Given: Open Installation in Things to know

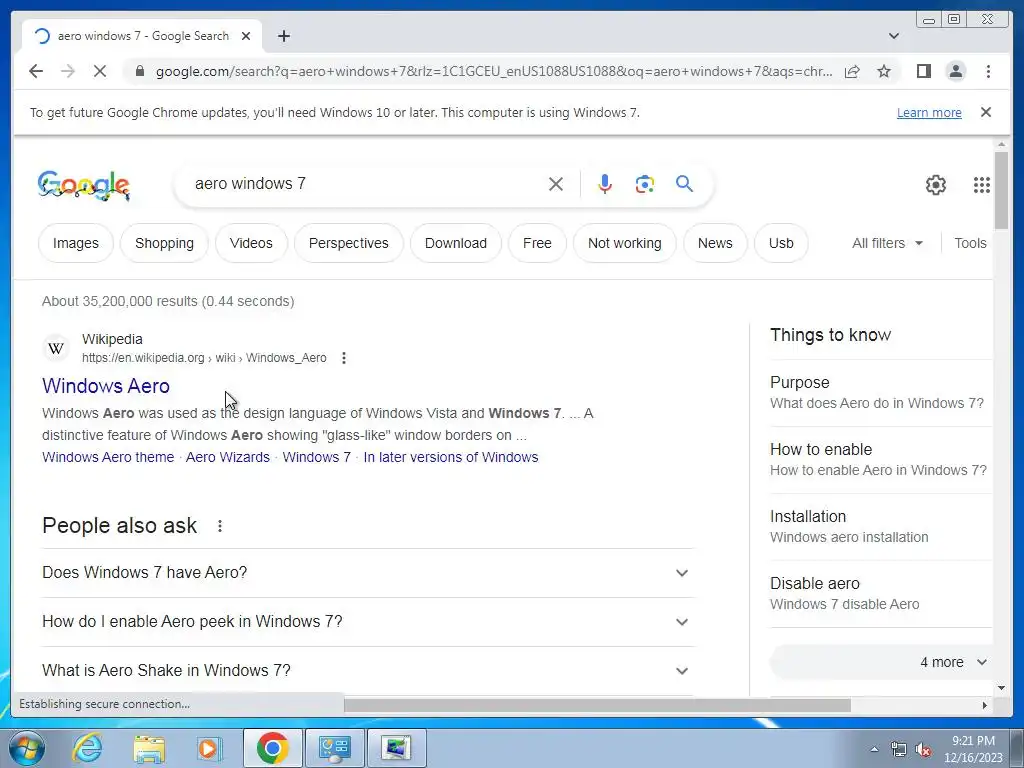Looking at the screenshot, I should point(880,526).
